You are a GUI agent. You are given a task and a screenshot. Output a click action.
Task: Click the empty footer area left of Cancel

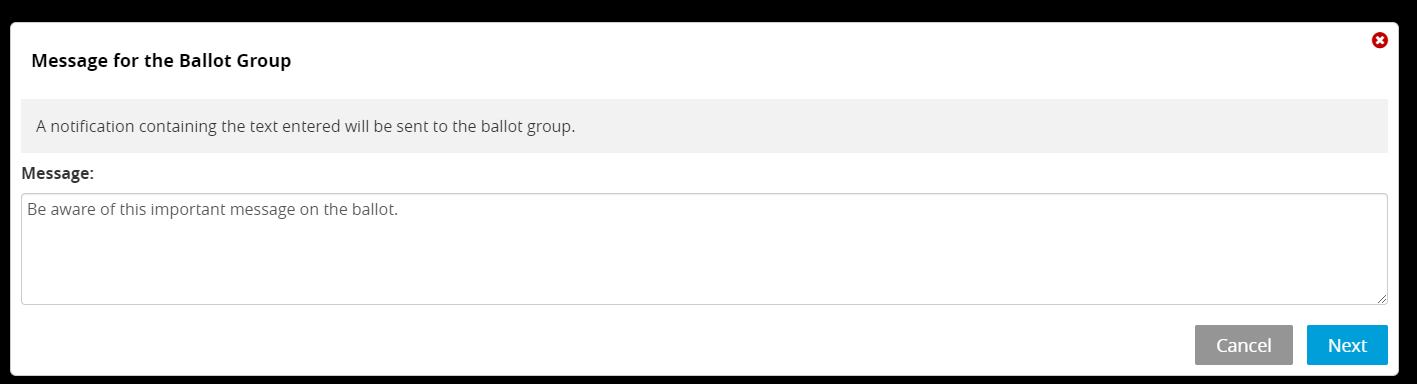tap(600, 345)
